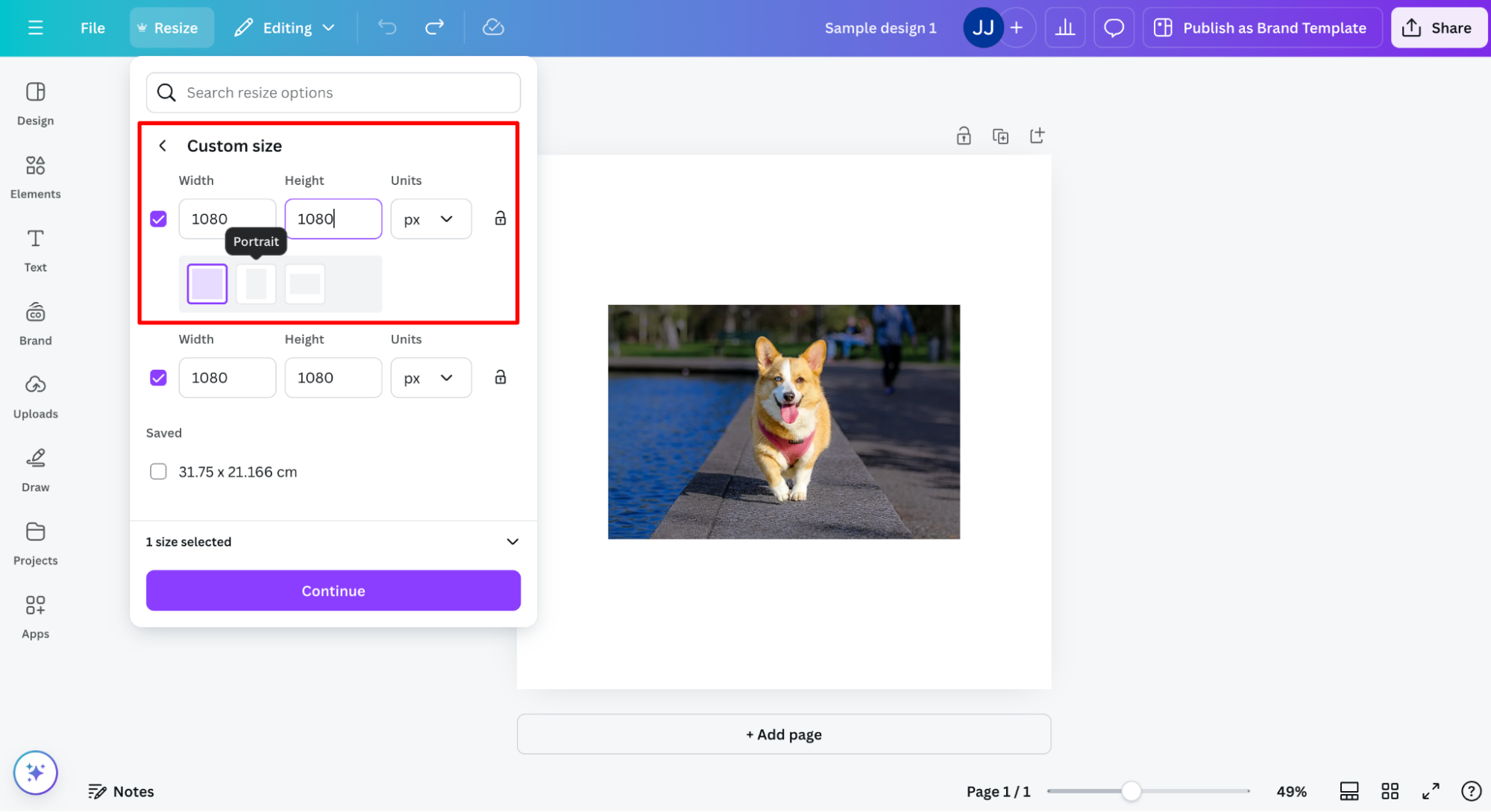This screenshot has height=812, width=1491.
Task: Uncheck the second custom size checkbox
Action: coord(158,378)
